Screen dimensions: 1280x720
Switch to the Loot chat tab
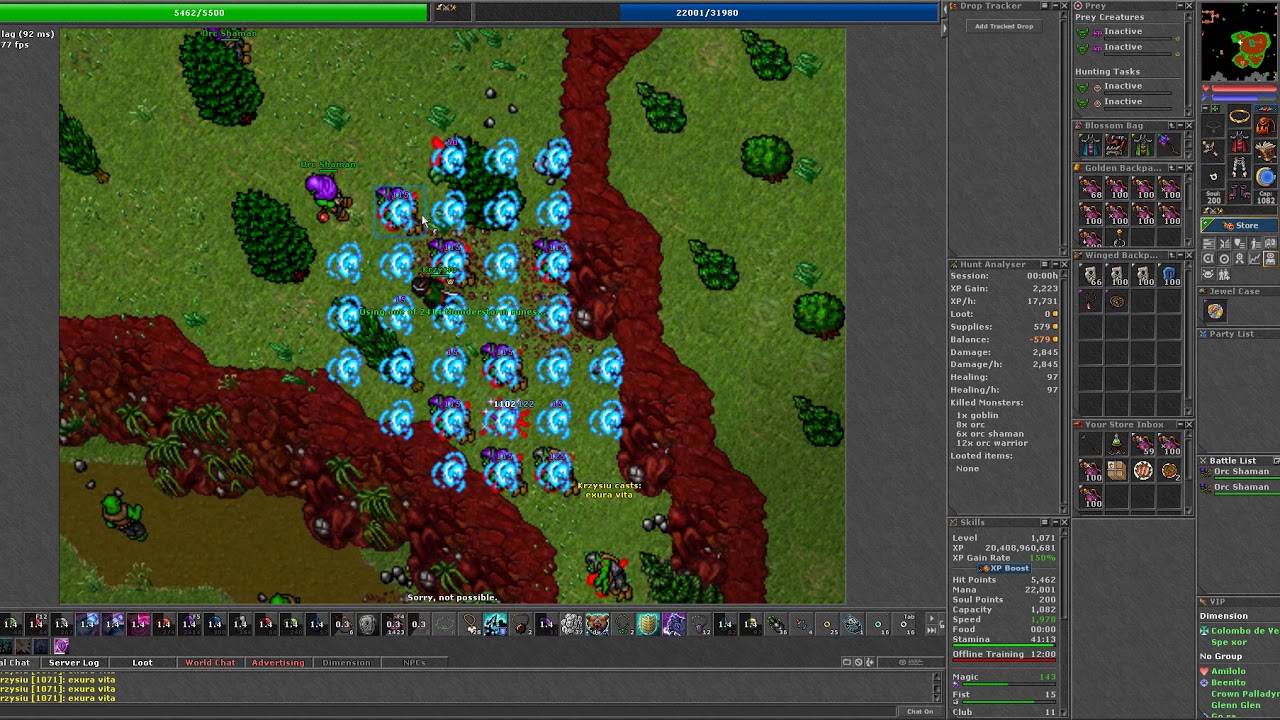[142, 663]
